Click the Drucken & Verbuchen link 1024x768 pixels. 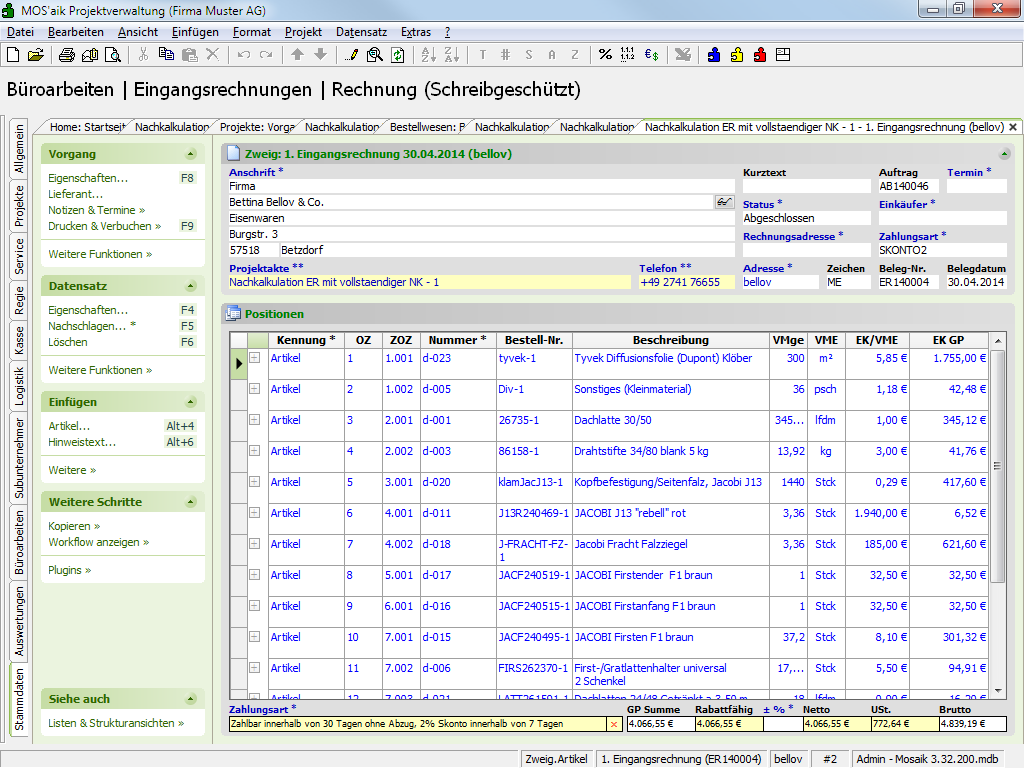[99, 226]
